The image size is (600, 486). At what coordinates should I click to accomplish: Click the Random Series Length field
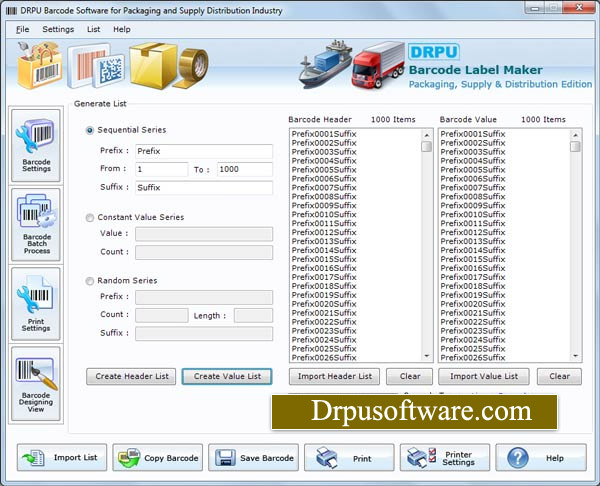click(x=253, y=315)
